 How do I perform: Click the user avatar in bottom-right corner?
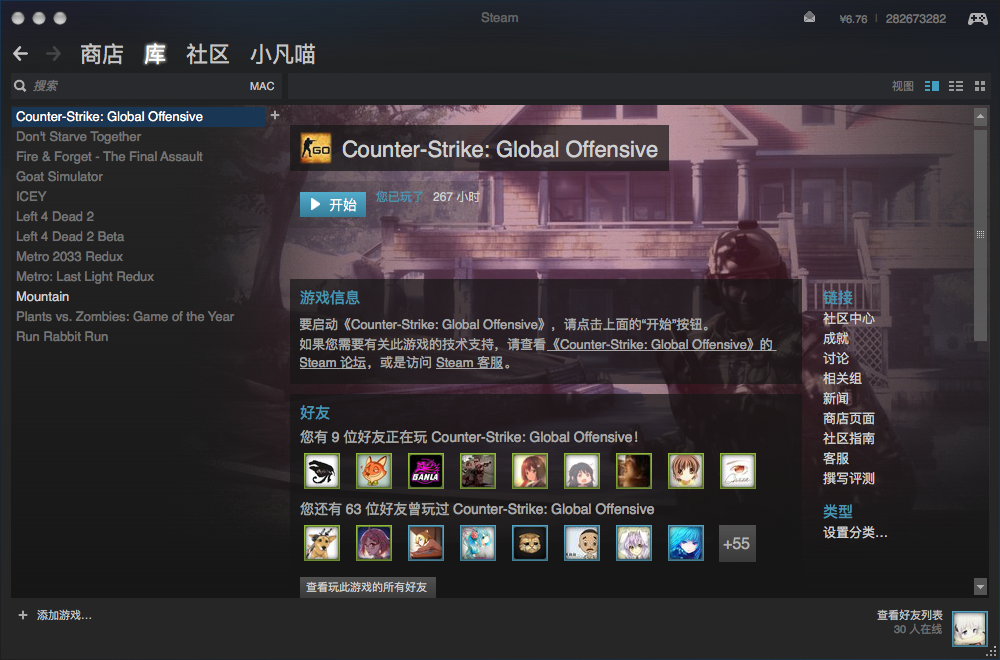click(969, 629)
